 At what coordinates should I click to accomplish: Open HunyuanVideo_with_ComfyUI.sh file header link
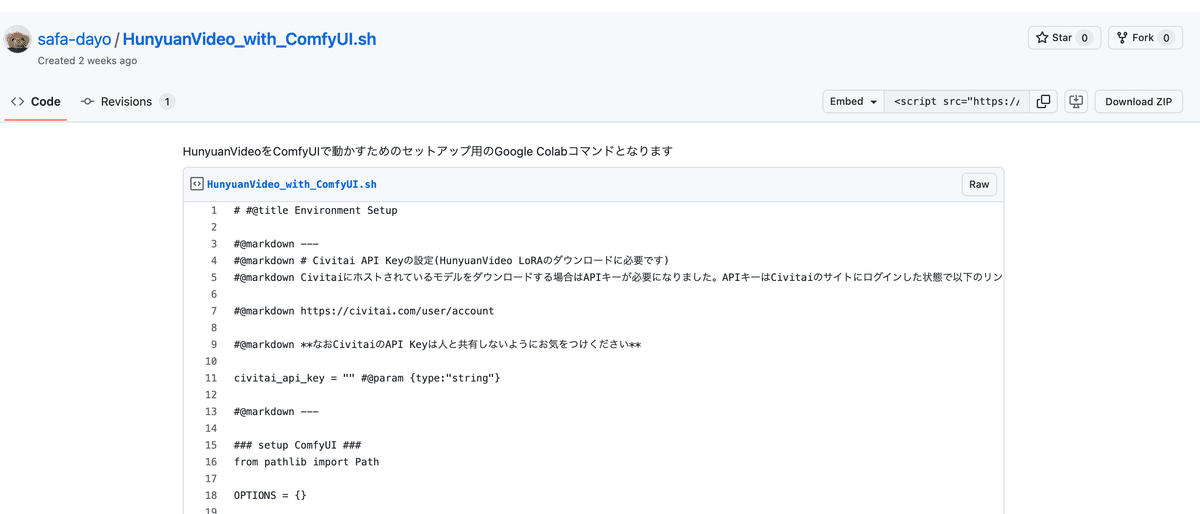coord(292,184)
